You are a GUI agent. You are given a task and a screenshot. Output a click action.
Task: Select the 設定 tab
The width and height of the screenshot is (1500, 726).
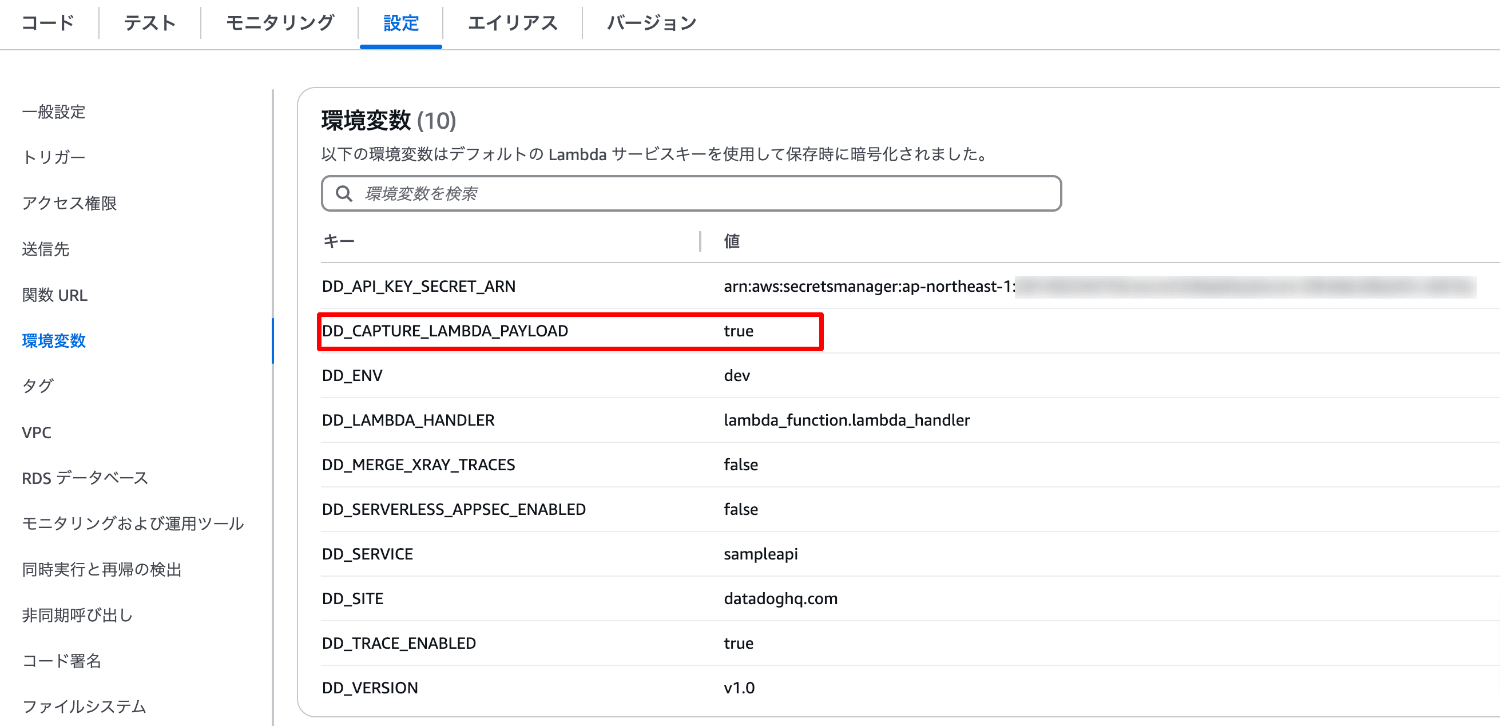[401, 23]
